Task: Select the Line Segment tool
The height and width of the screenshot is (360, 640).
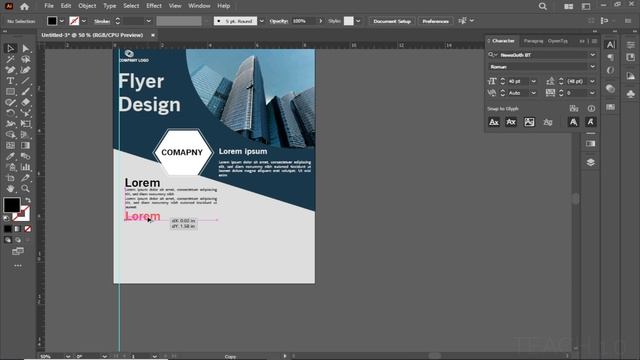Action: [x=25, y=81]
